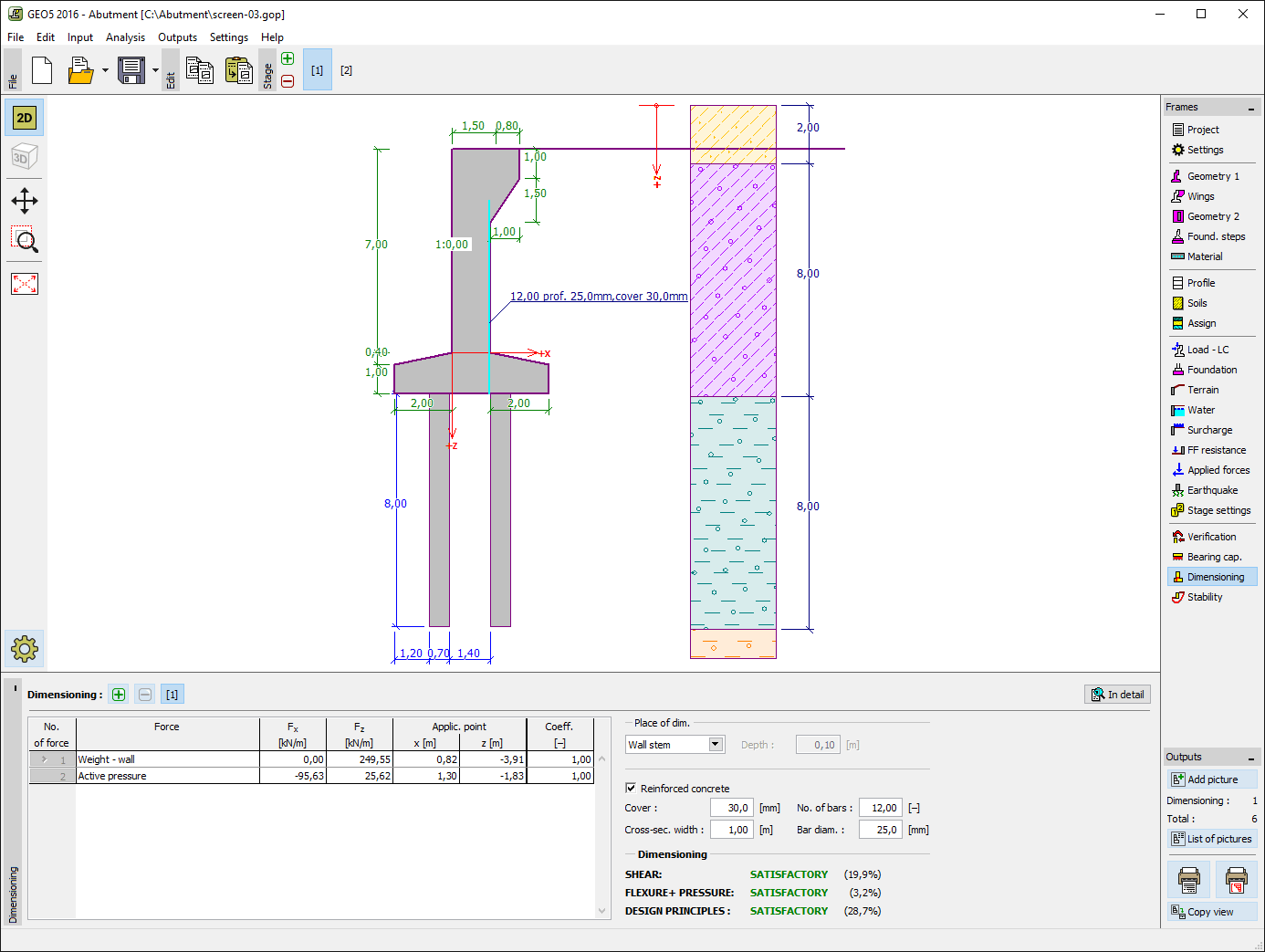This screenshot has width=1265, height=952.
Task: Switch to construction stage [2]
Action: coord(346,70)
